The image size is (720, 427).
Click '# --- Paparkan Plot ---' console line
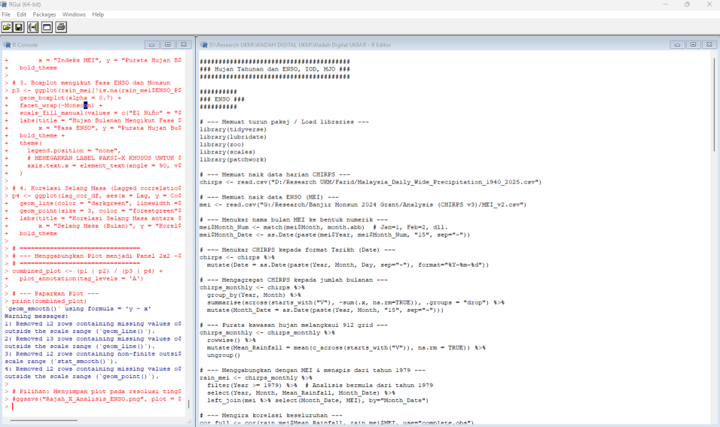coord(55,294)
